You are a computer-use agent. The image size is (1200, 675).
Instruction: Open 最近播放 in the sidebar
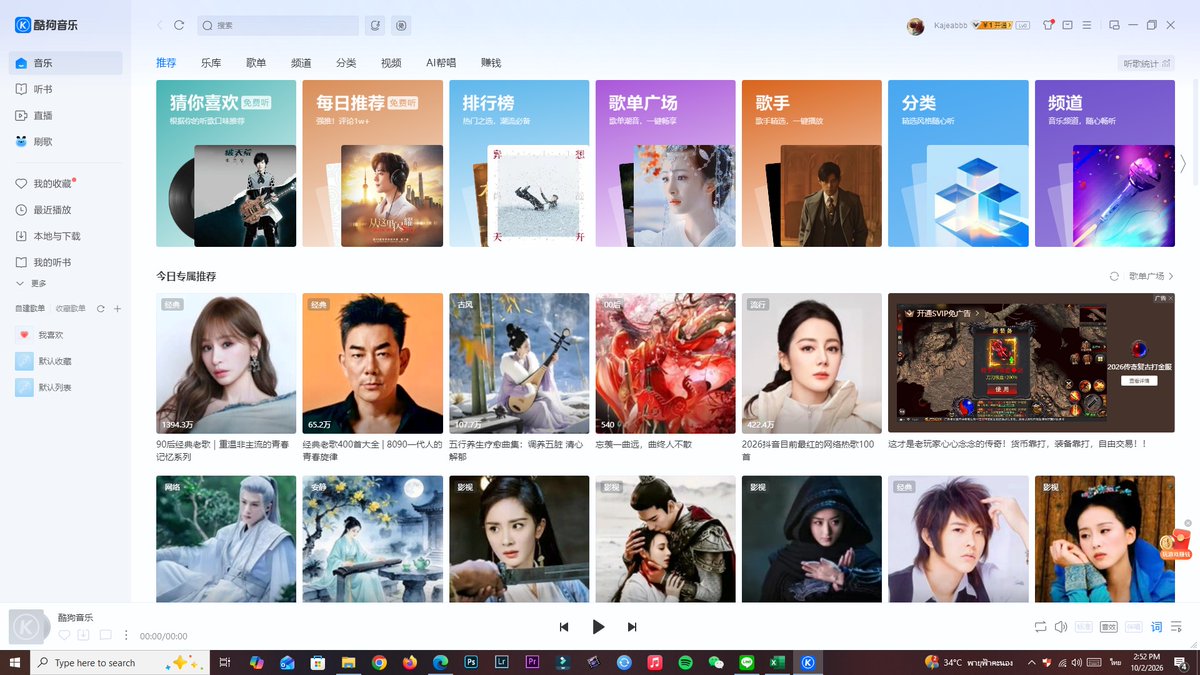pyautogui.click(x=66, y=210)
